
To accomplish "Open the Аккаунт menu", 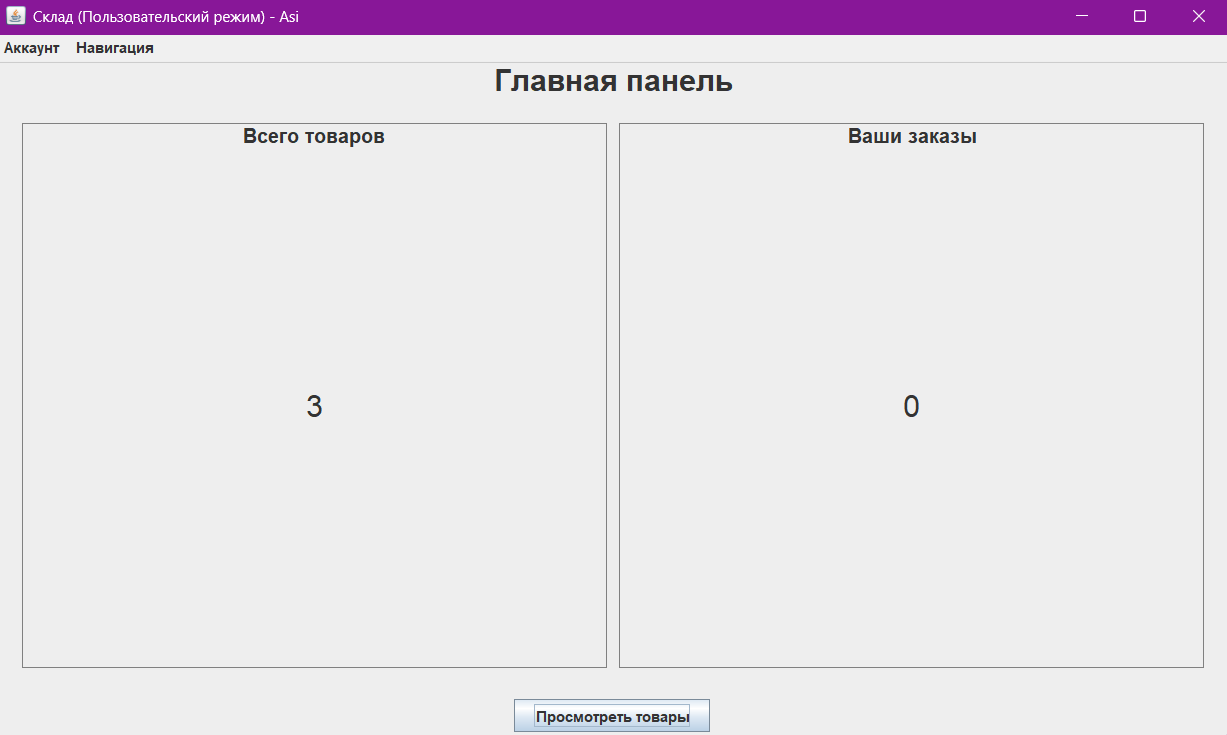I will pos(32,48).
